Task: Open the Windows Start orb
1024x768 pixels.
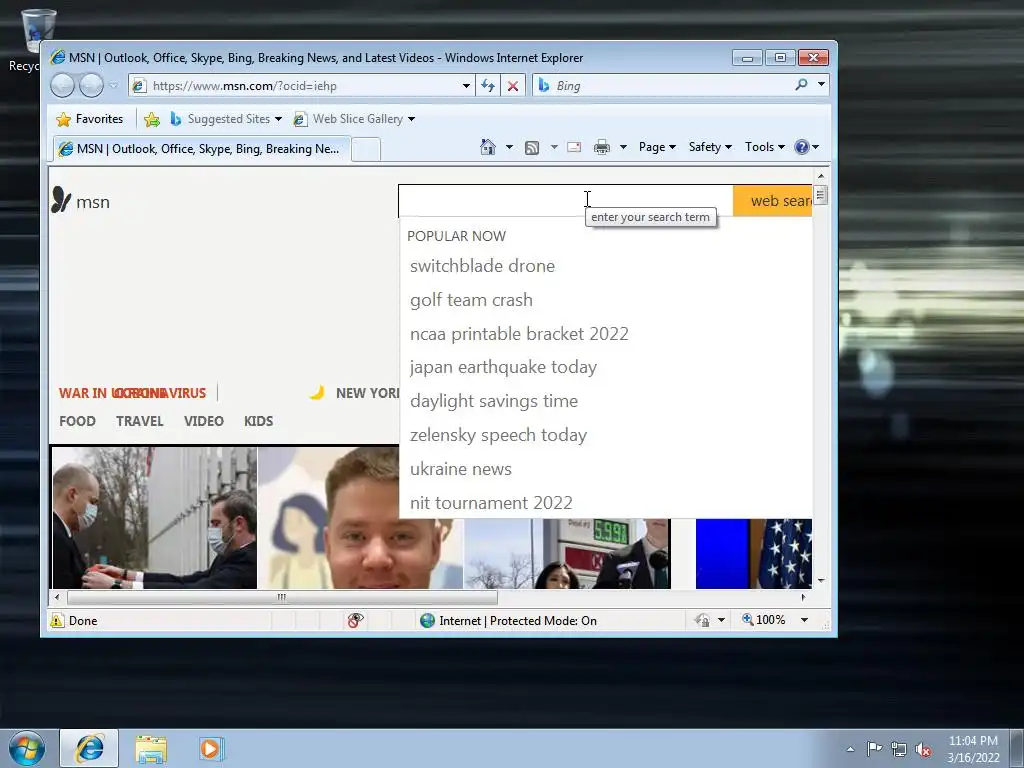Action: tap(27, 748)
